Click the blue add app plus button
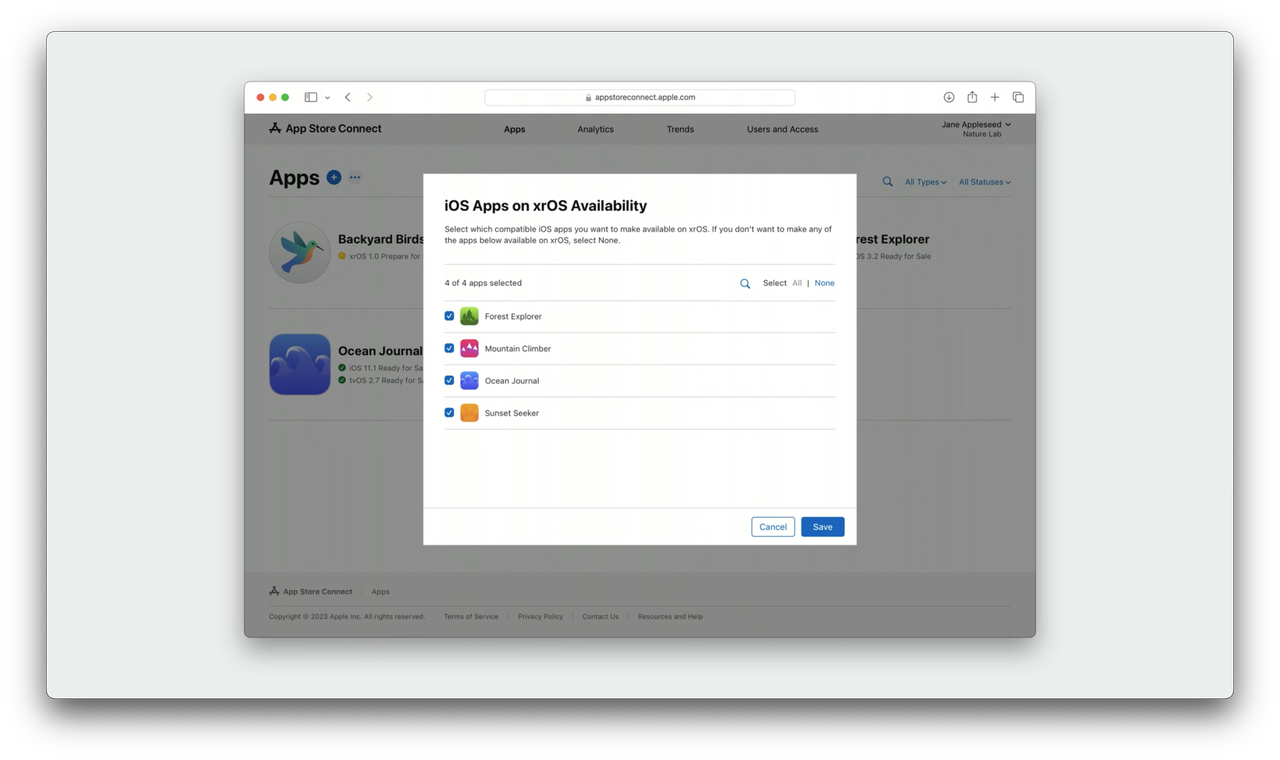The height and width of the screenshot is (760, 1280). (x=334, y=177)
